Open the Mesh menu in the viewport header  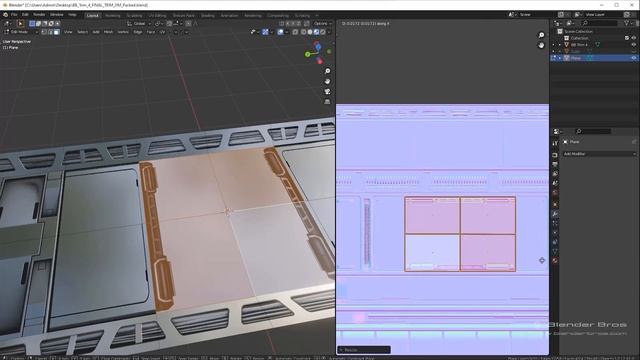tap(108, 32)
